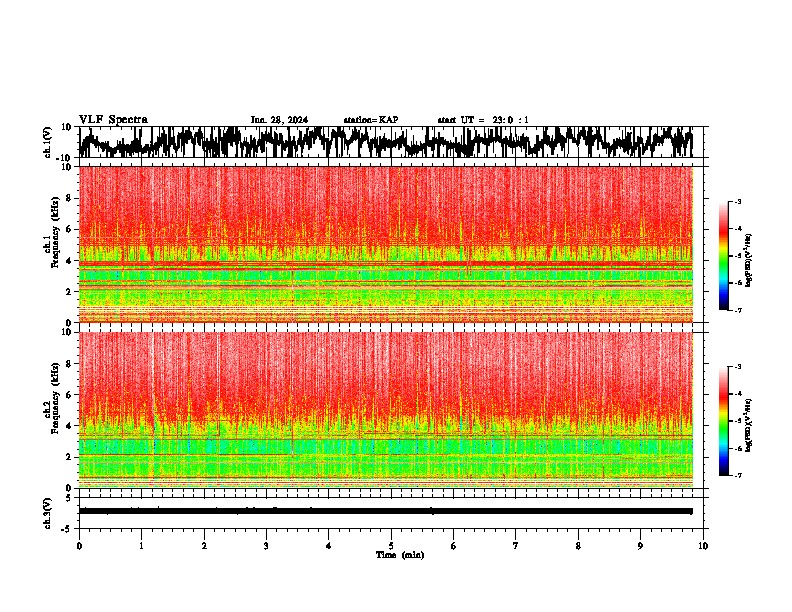Click time axis tick label "5"
This screenshot has height=612, width=792.
tap(391, 546)
